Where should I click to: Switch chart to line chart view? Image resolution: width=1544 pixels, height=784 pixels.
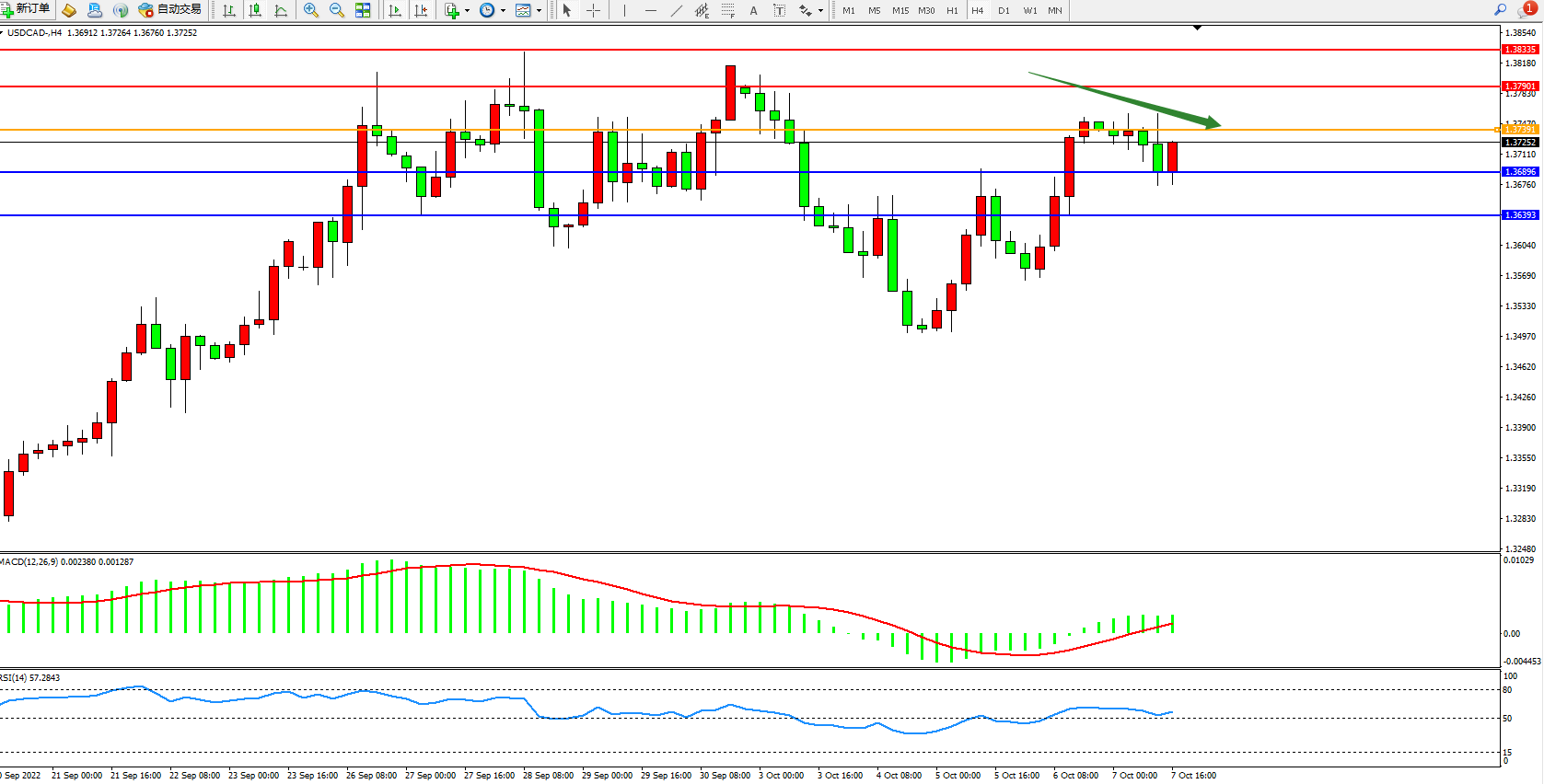point(281,10)
